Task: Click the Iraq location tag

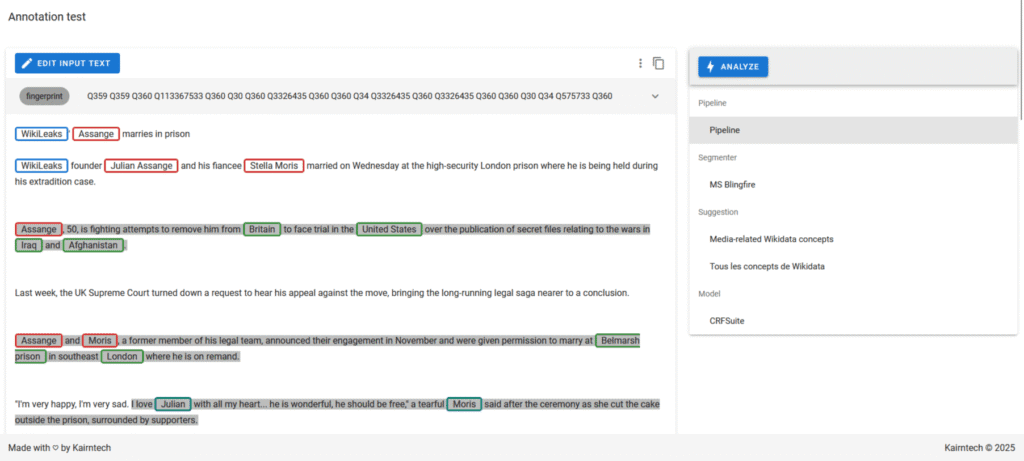Action: [29, 245]
